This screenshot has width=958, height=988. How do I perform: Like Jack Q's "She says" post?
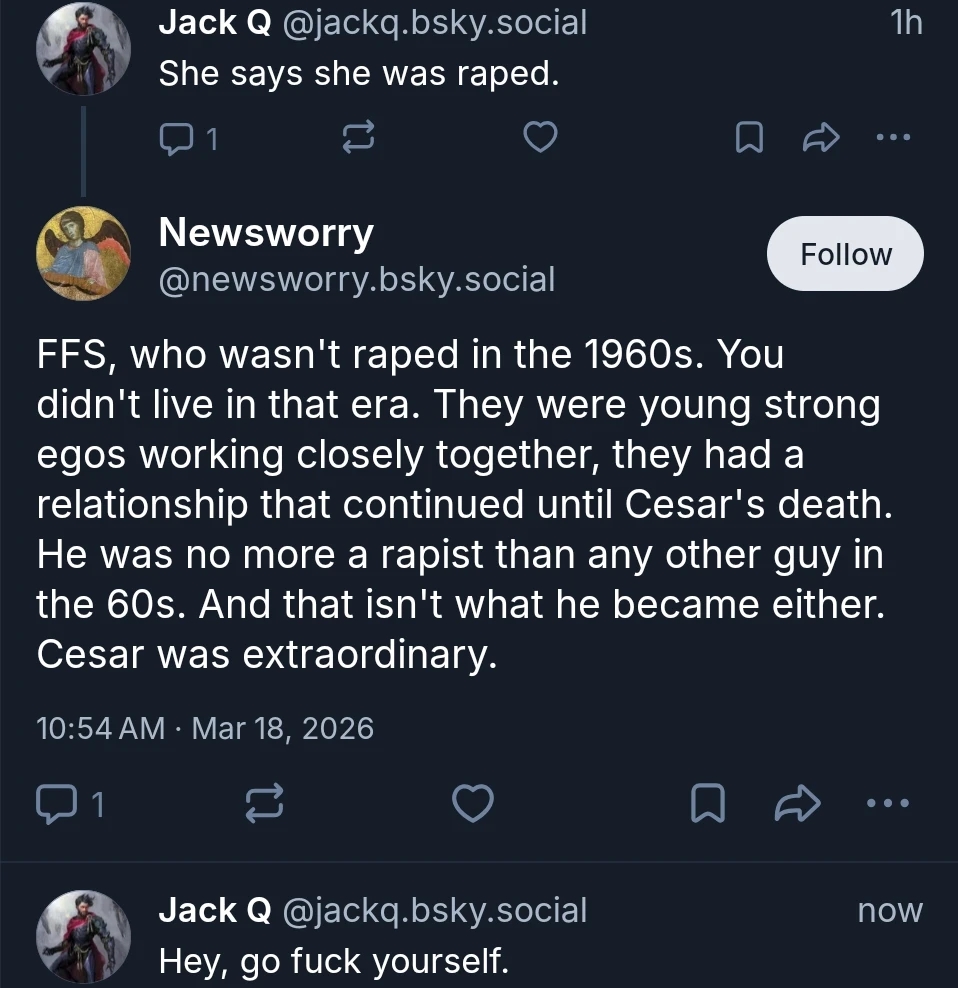pyautogui.click(x=540, y=139)
